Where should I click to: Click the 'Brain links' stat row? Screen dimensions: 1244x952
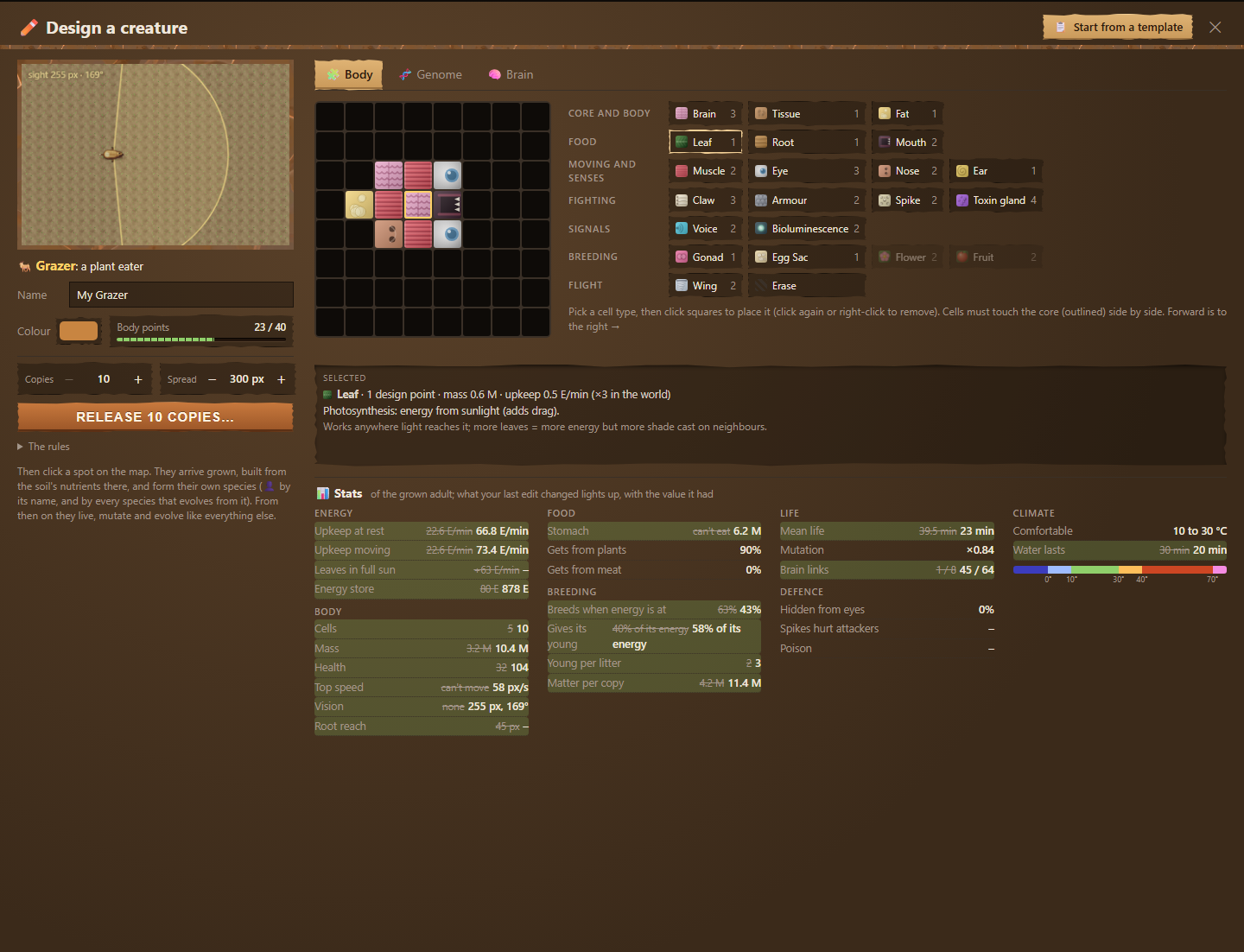[x=887, y=570]
